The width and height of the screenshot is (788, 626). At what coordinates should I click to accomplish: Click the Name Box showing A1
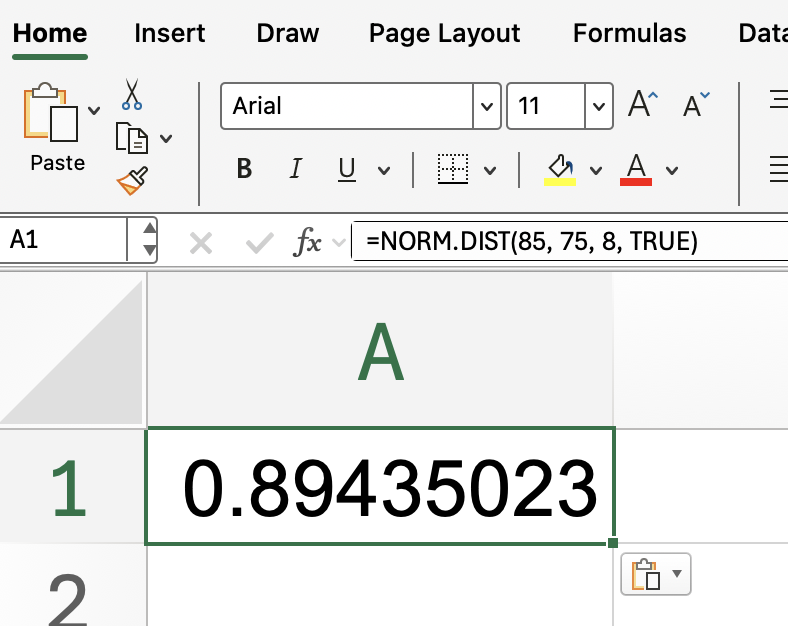[x=65, y=240]
